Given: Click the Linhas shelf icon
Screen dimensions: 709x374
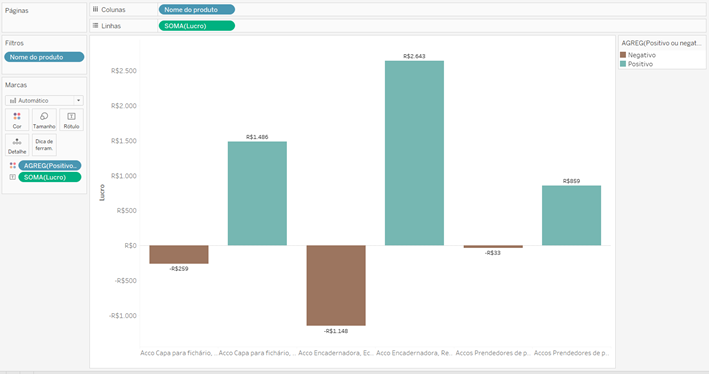Looking at the screenshot, I should pyautogui.click(x=95, y=26).
